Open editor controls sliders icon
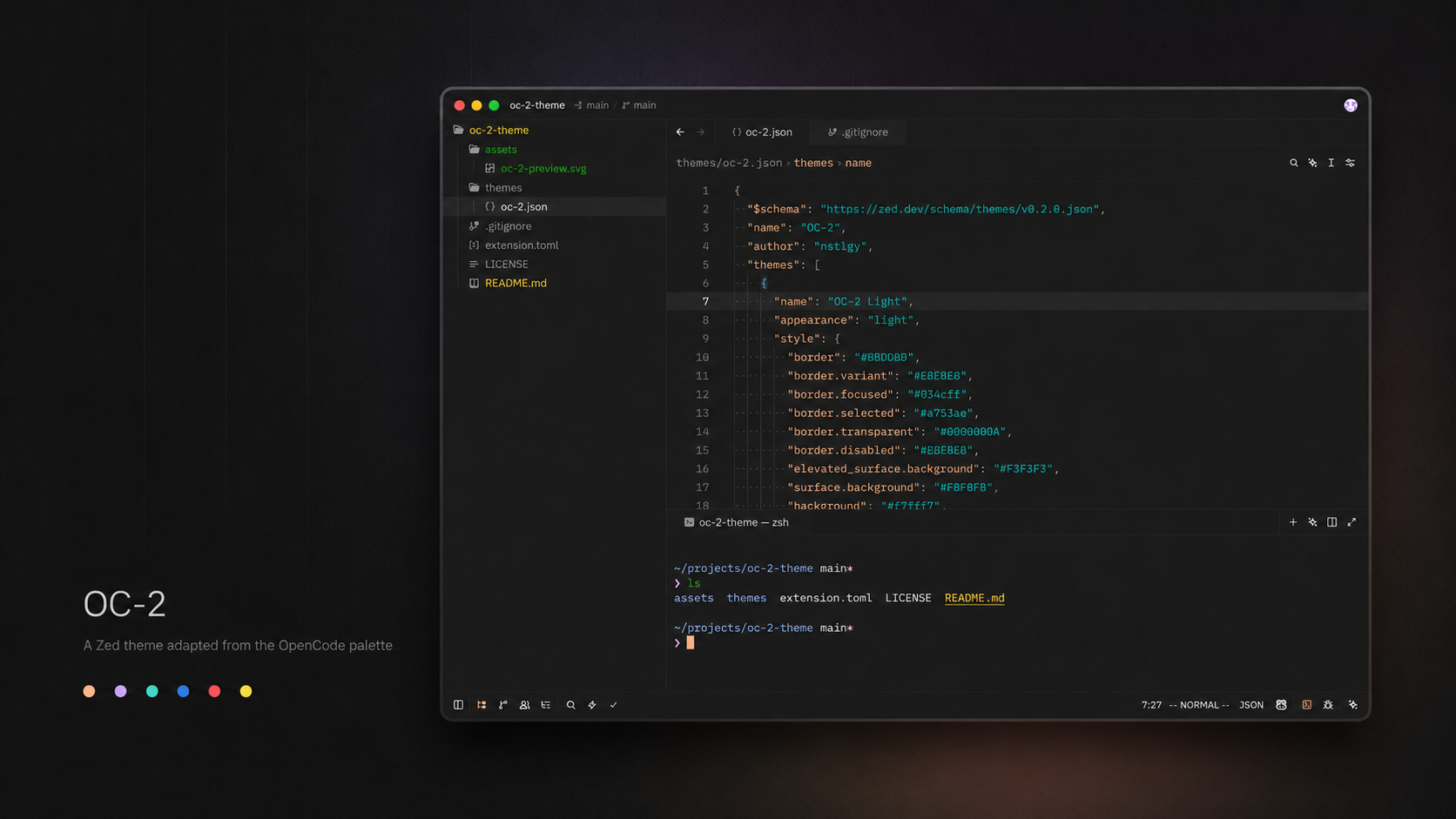This screenshot has height=819, width=1456. pos(1350,163)
